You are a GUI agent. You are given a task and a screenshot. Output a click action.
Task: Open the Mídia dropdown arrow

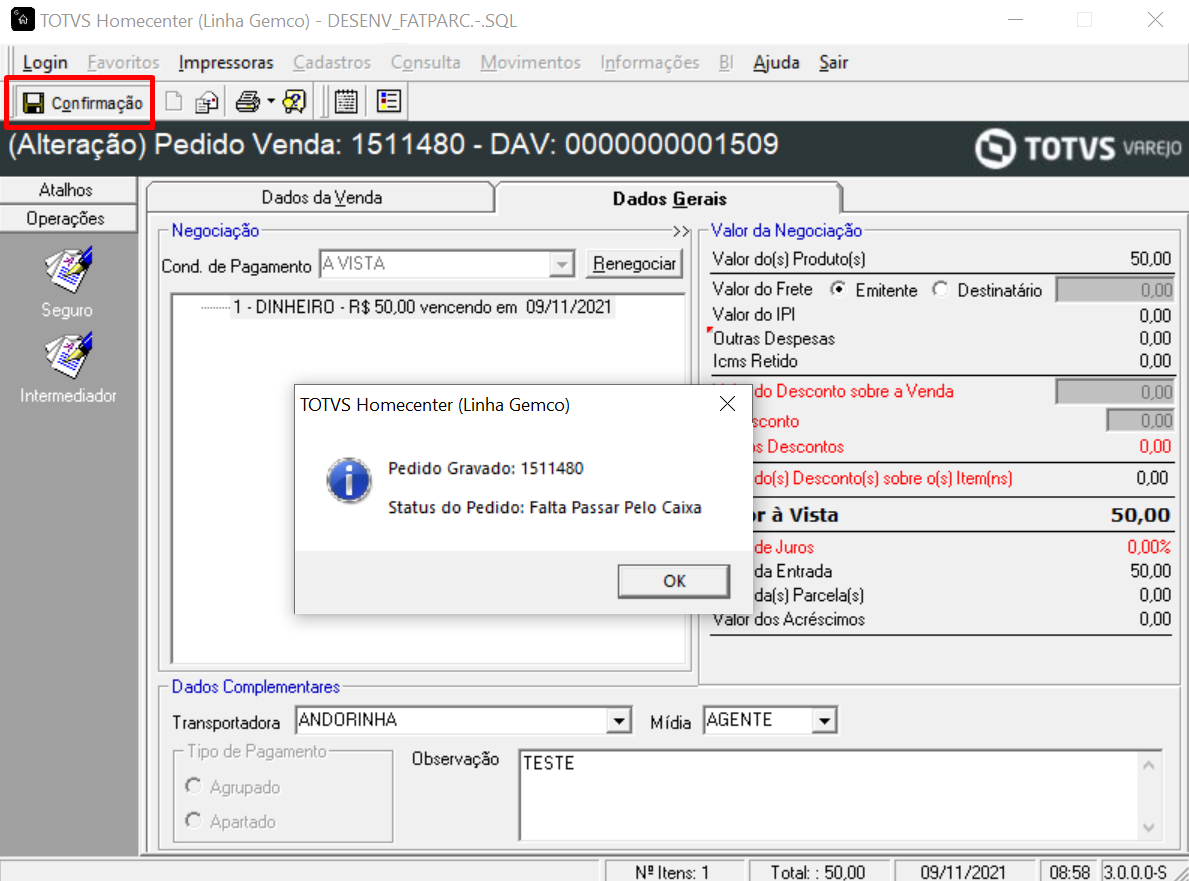coord(824,720)
